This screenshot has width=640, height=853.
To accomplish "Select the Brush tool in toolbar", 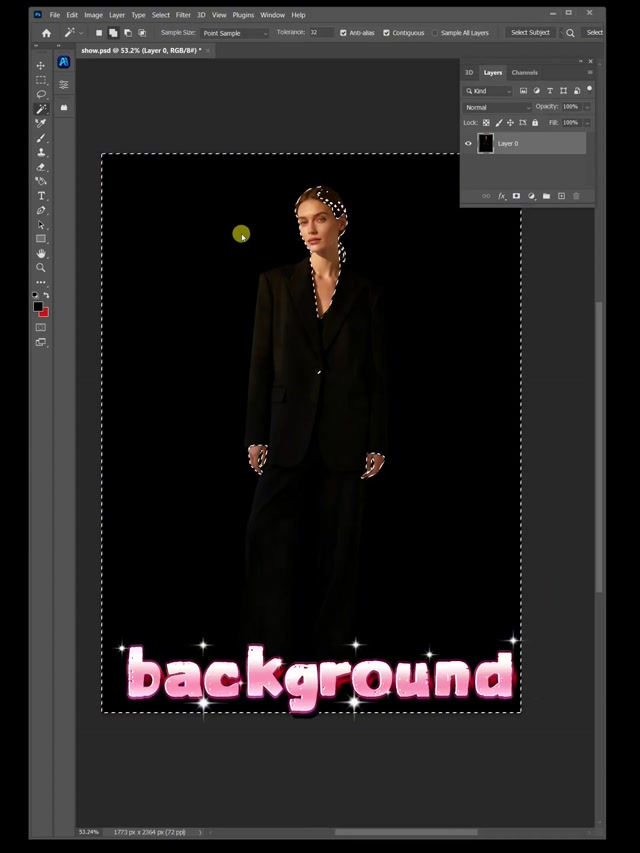I will [41, 138].
